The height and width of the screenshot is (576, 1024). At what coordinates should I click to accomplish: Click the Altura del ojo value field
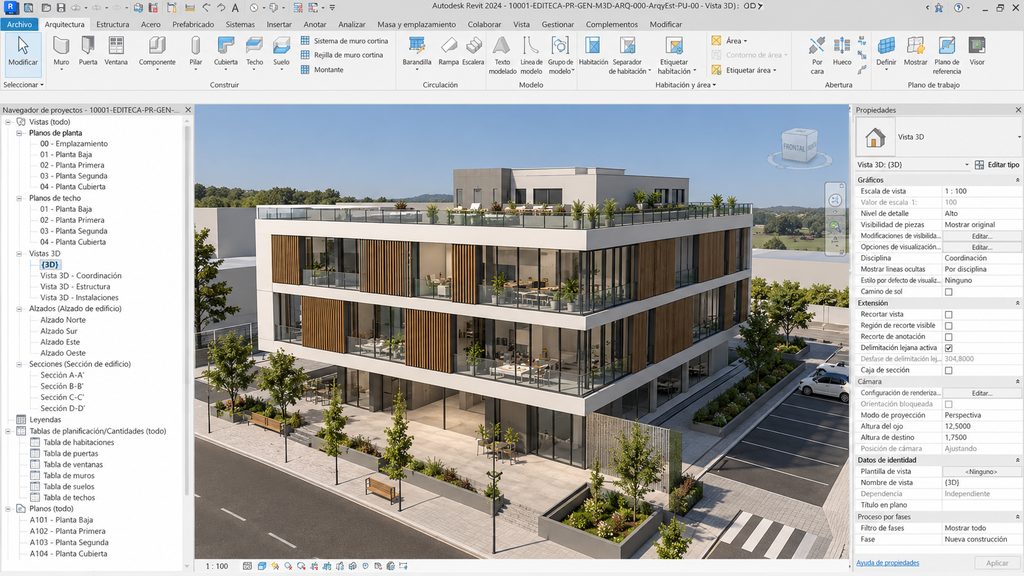982,426
